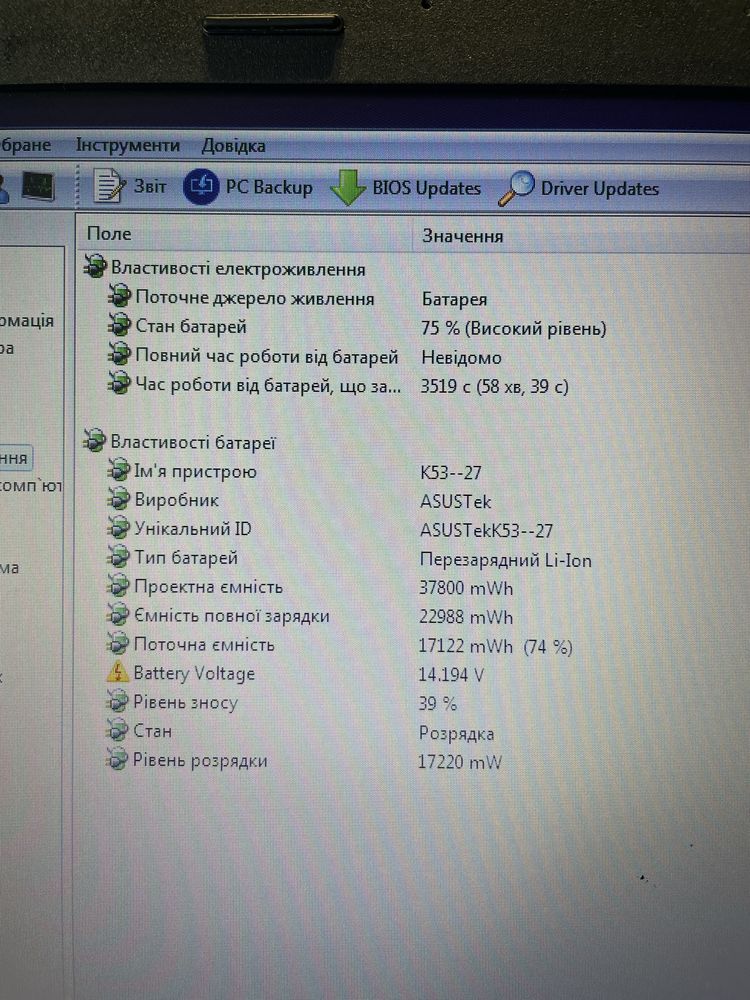Click the BIOS Updates green arrow icon
This screenshot has width=750, height=1000.
[x=348, y=188]
